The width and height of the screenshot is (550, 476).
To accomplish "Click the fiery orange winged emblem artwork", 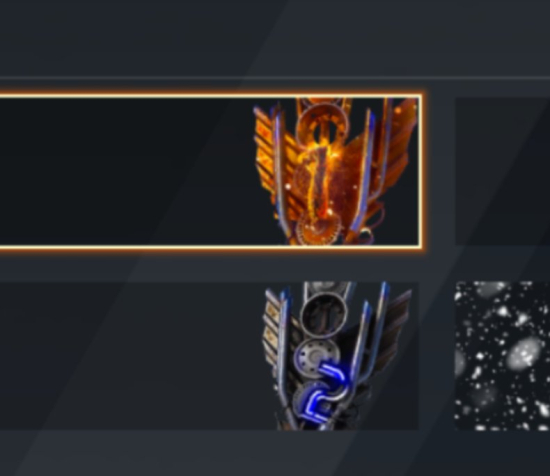I will tap(336, 172).
